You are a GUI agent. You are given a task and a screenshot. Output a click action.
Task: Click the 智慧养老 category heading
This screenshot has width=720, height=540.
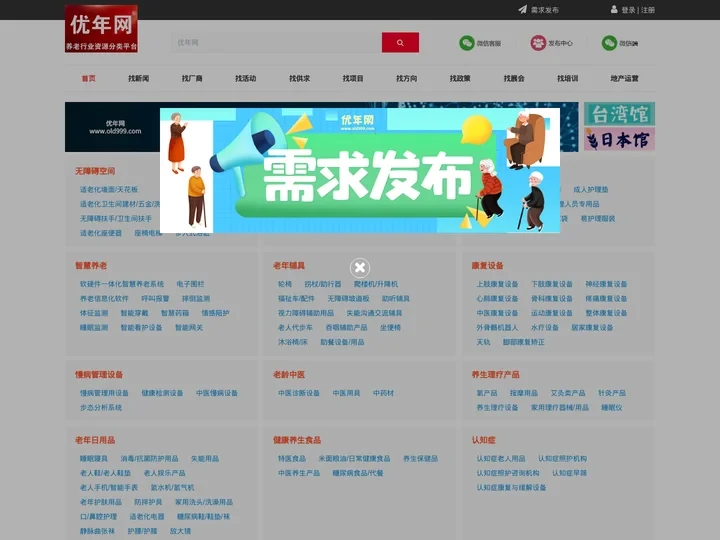point(91,265)
